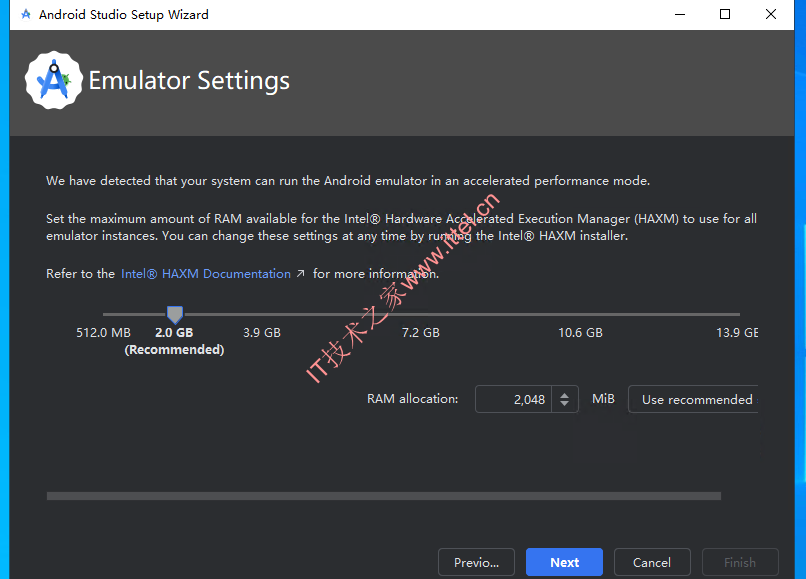Screen dimensions: 806x579
Task: Click the 512.0 MB slider label
Action: (x=103, y=333)
